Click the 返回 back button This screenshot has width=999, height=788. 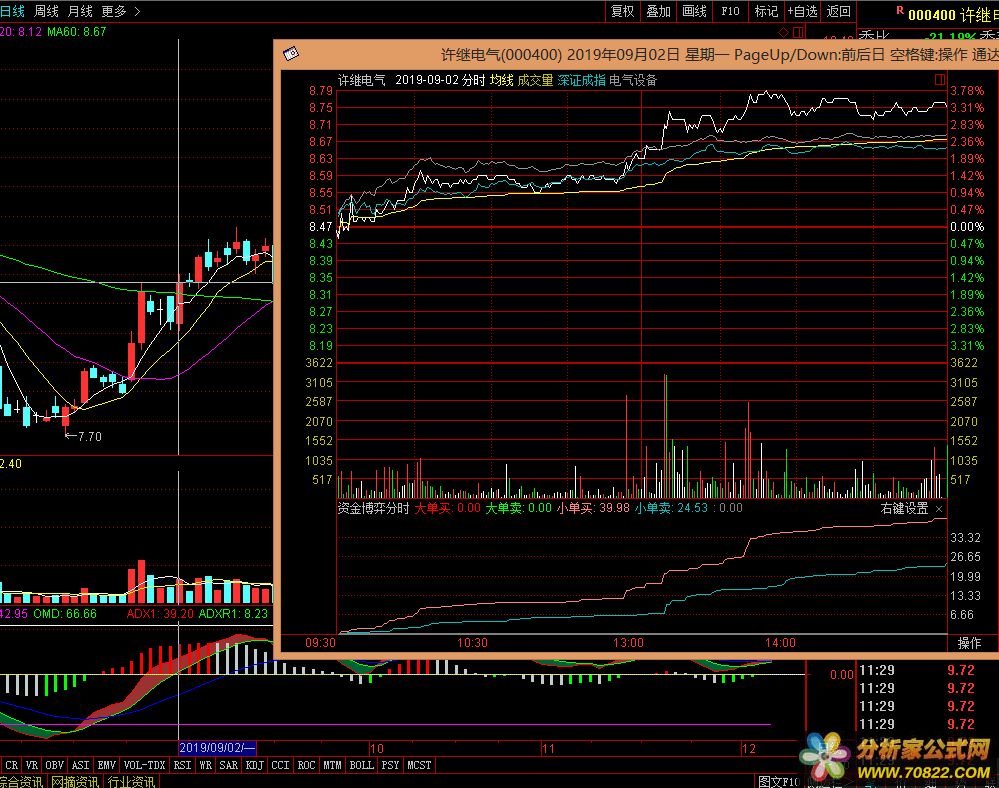point(838,11)
